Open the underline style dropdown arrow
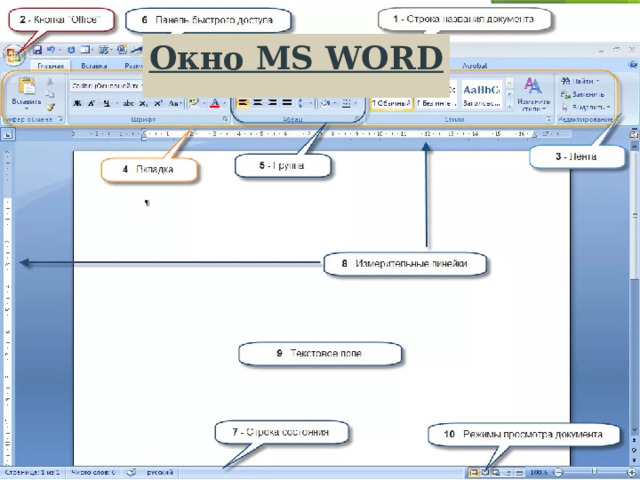The height and width of the screenshot is (480, 640). 116,103
